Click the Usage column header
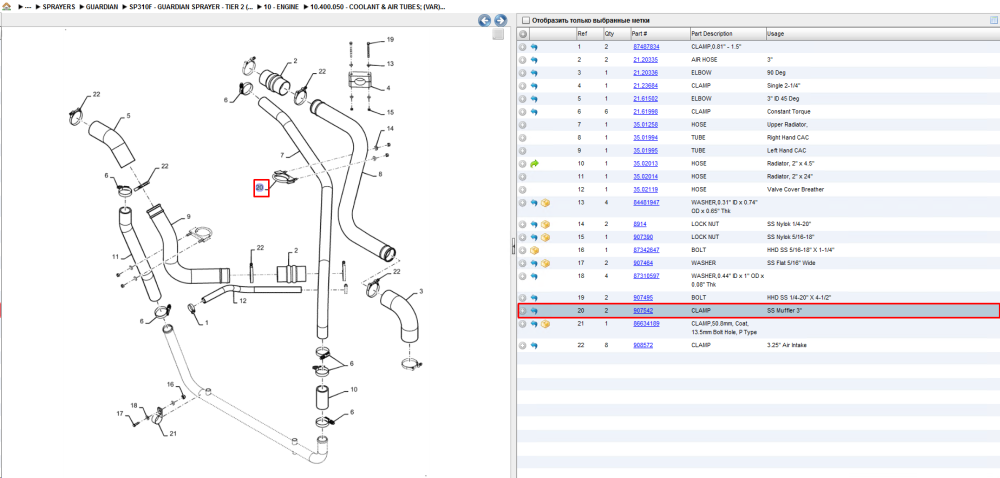 (x=883, y=34)
